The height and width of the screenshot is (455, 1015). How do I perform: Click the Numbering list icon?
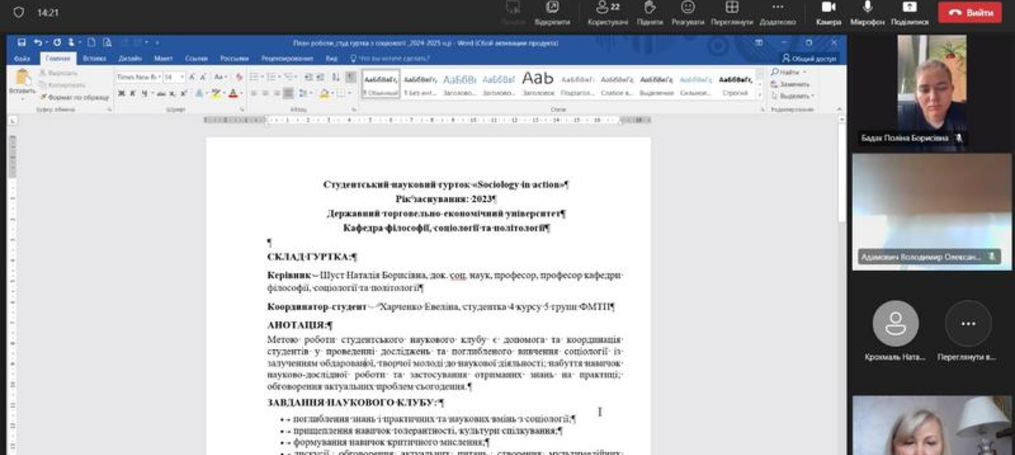pos(272,77)
